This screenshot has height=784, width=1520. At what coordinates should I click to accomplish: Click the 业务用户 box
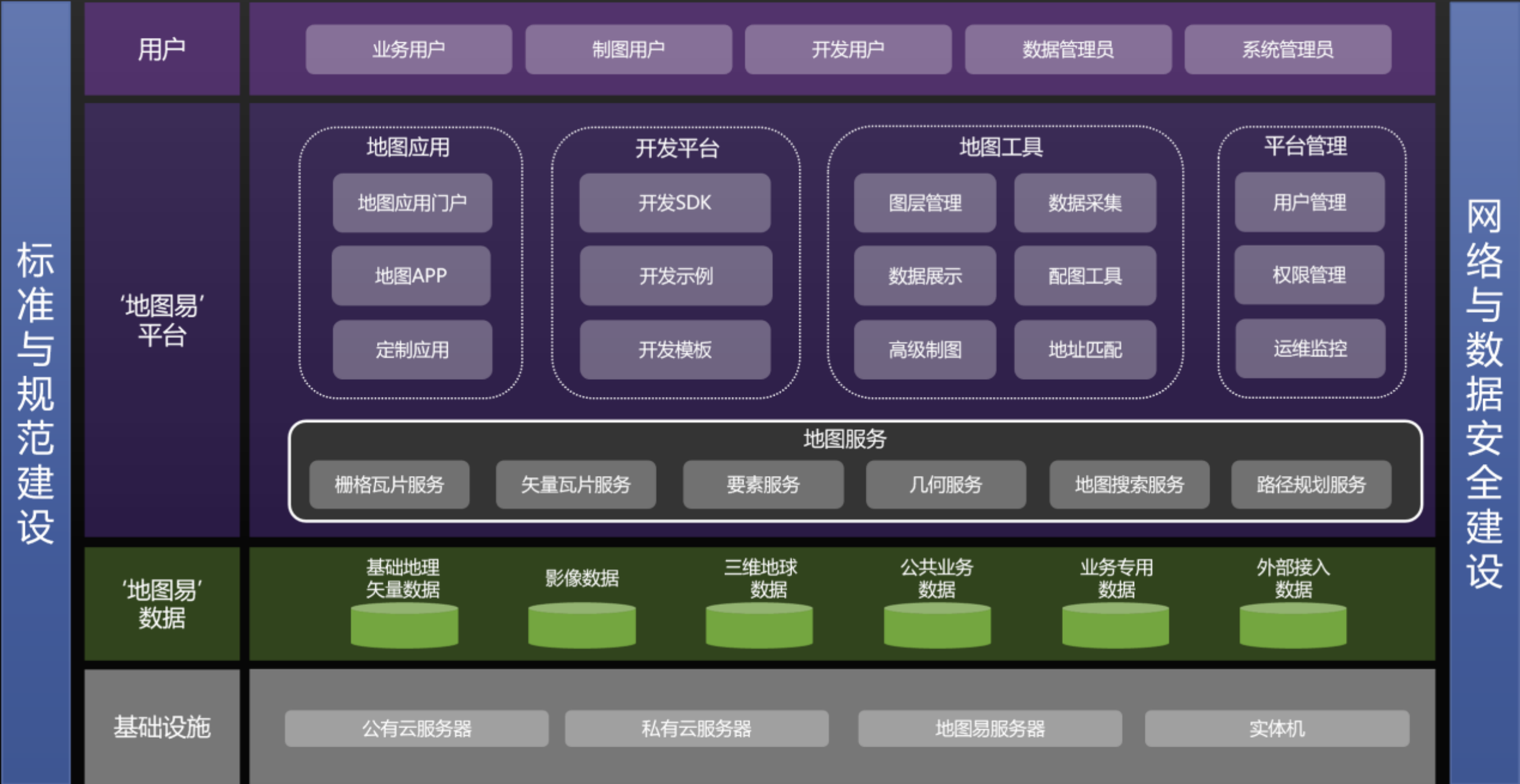408,49
